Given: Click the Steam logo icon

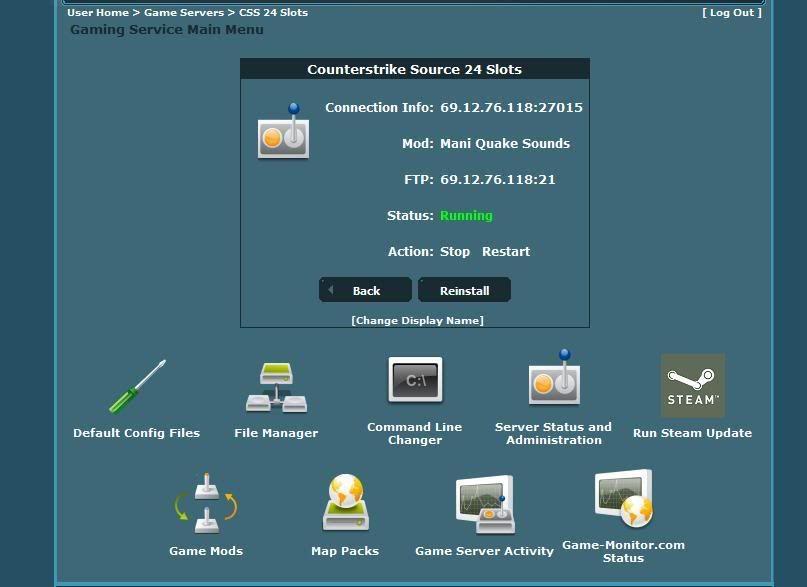Looking at the screenshot, I should (x=693, y=385).
